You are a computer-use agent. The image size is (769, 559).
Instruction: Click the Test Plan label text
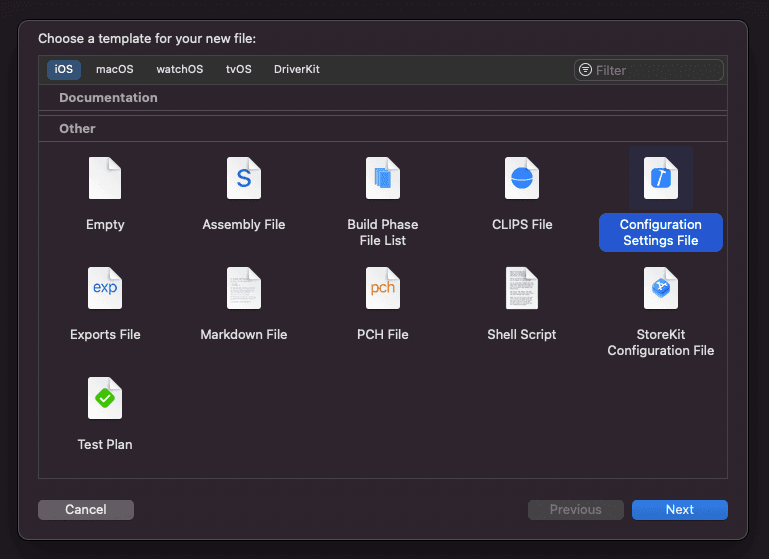[105, 444]
